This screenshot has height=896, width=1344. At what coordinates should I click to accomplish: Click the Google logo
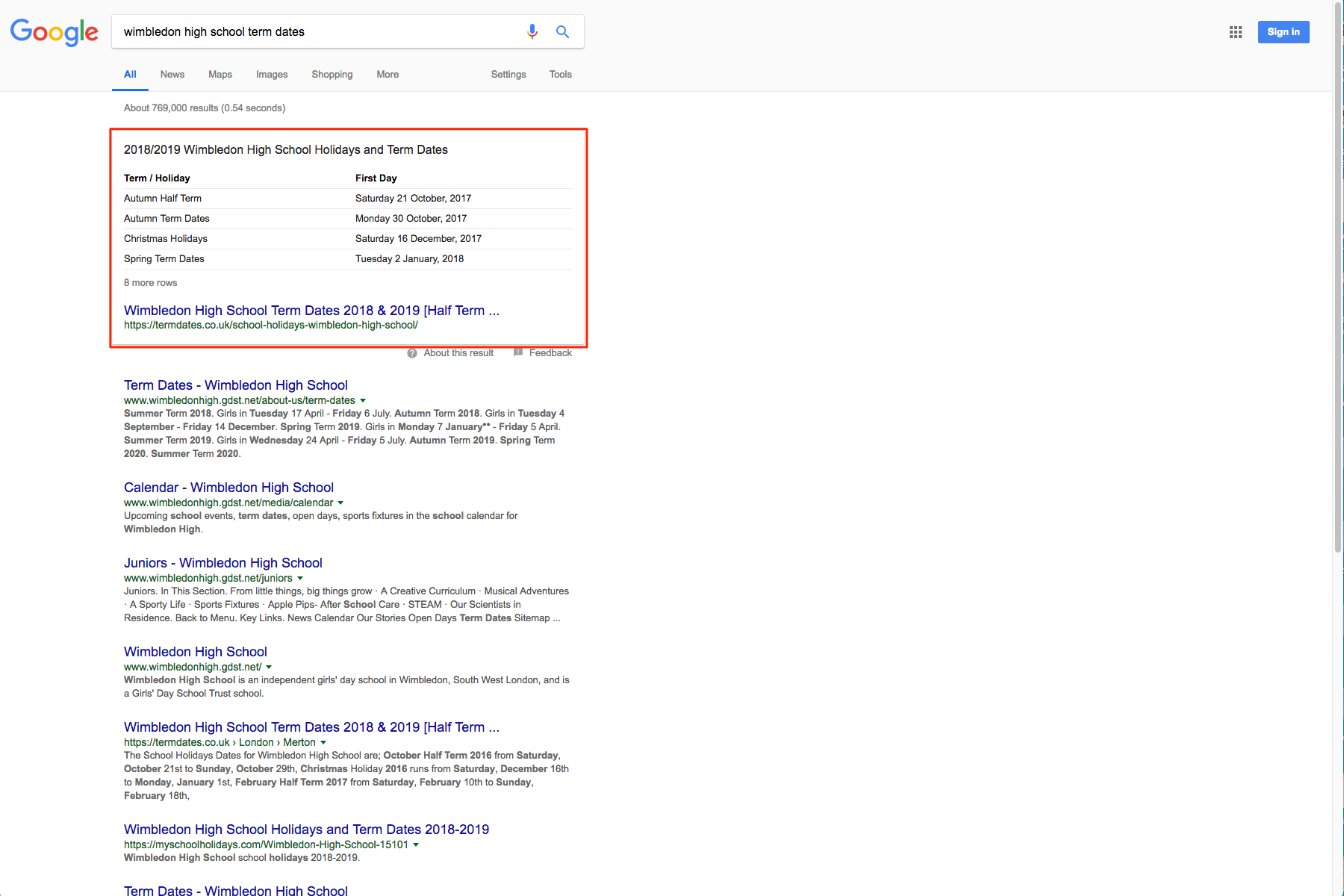coord(54,32)
